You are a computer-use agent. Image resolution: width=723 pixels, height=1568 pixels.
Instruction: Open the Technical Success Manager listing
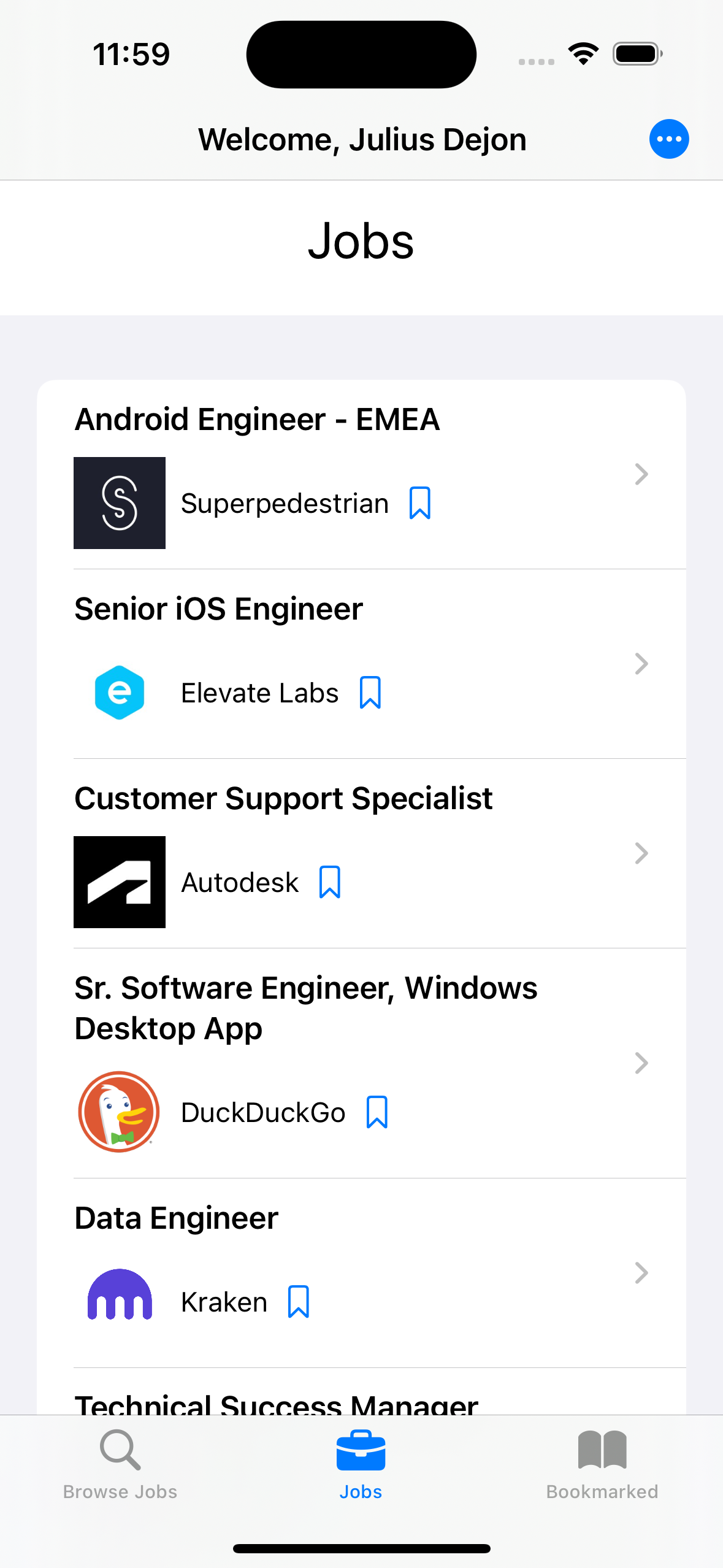[x=276, y=1404]
